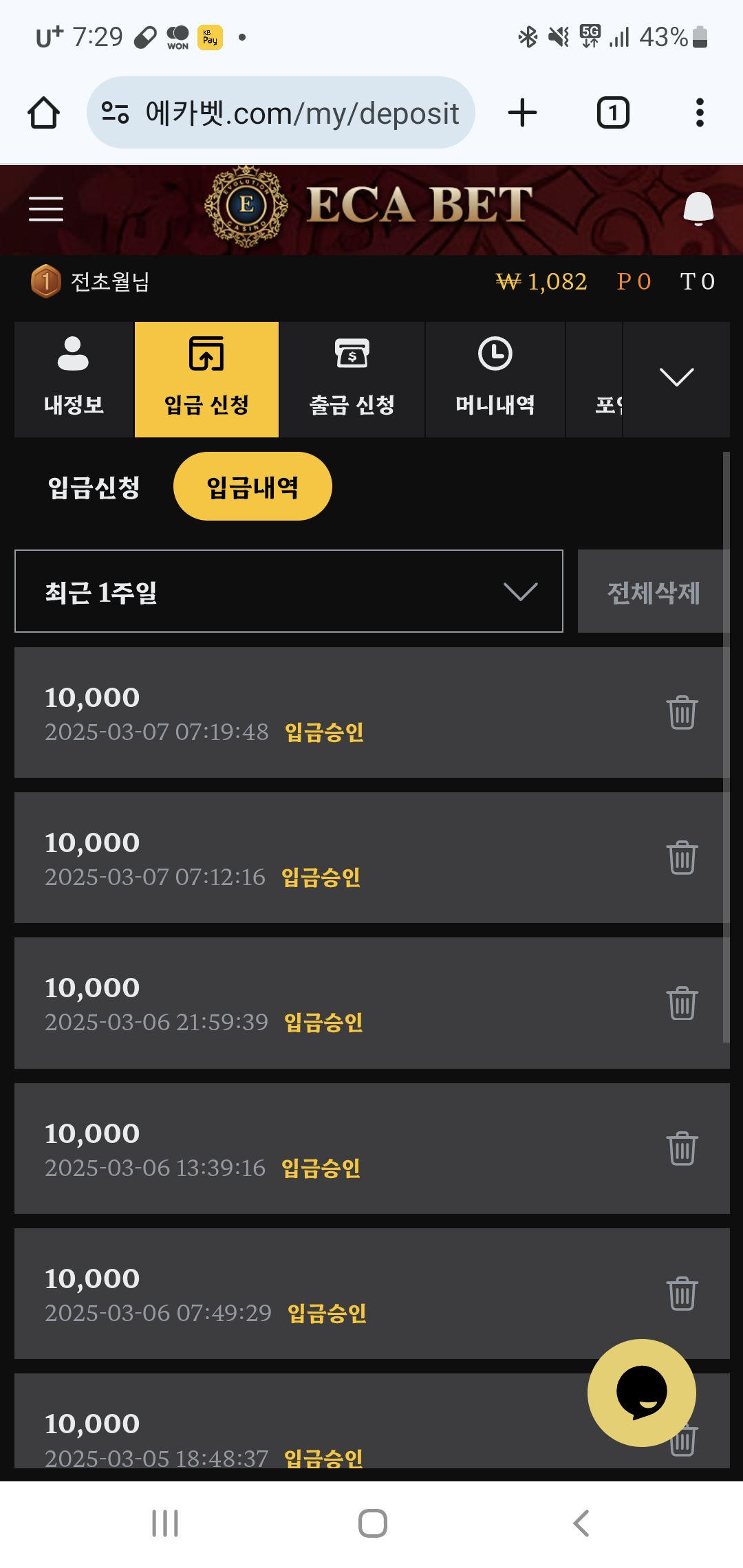Trash the 13:39:16 deposit entry

pyautogui.click(x=682, y=1148)
